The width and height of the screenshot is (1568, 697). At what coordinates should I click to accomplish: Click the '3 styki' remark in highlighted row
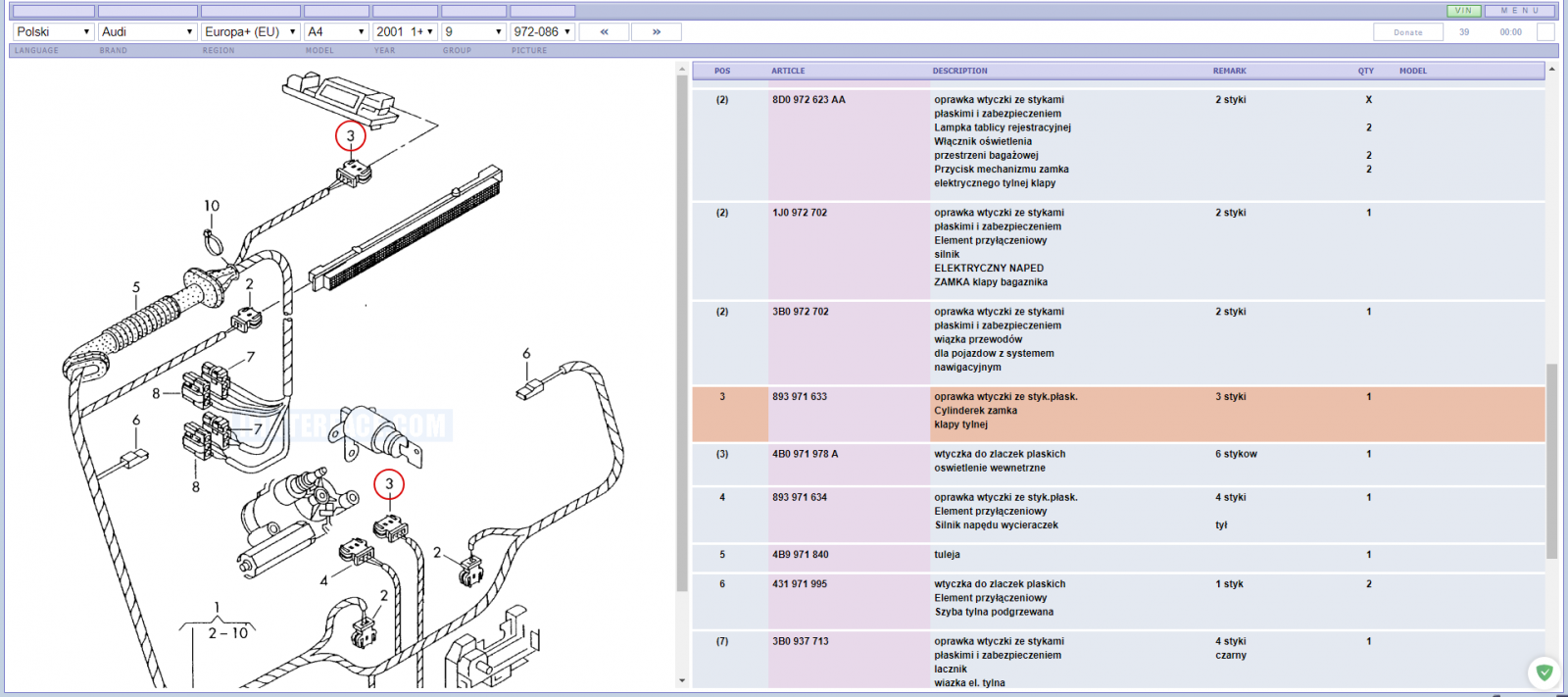click(1231, 397)
